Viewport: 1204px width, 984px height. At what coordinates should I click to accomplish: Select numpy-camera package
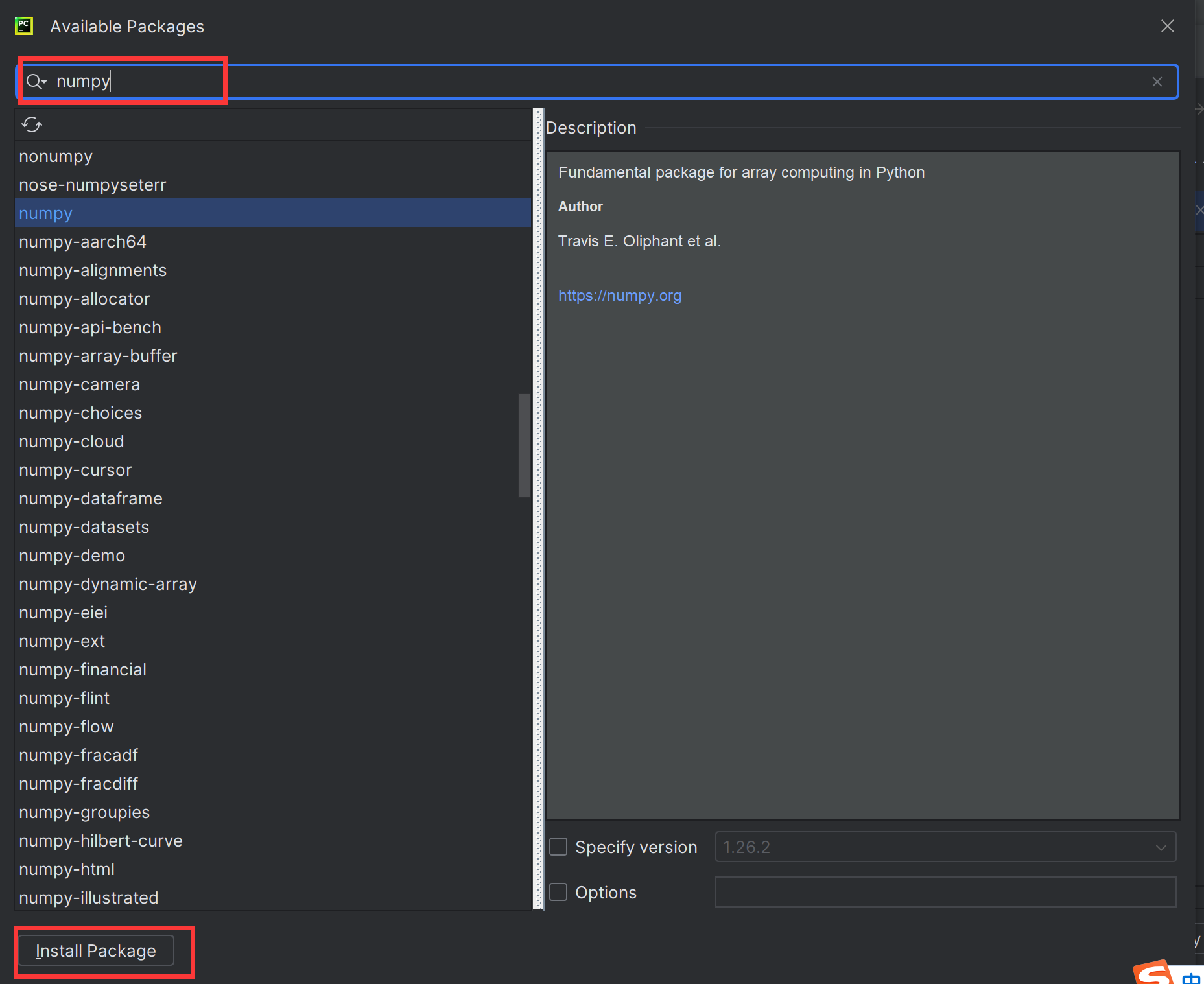pos(273,384)
